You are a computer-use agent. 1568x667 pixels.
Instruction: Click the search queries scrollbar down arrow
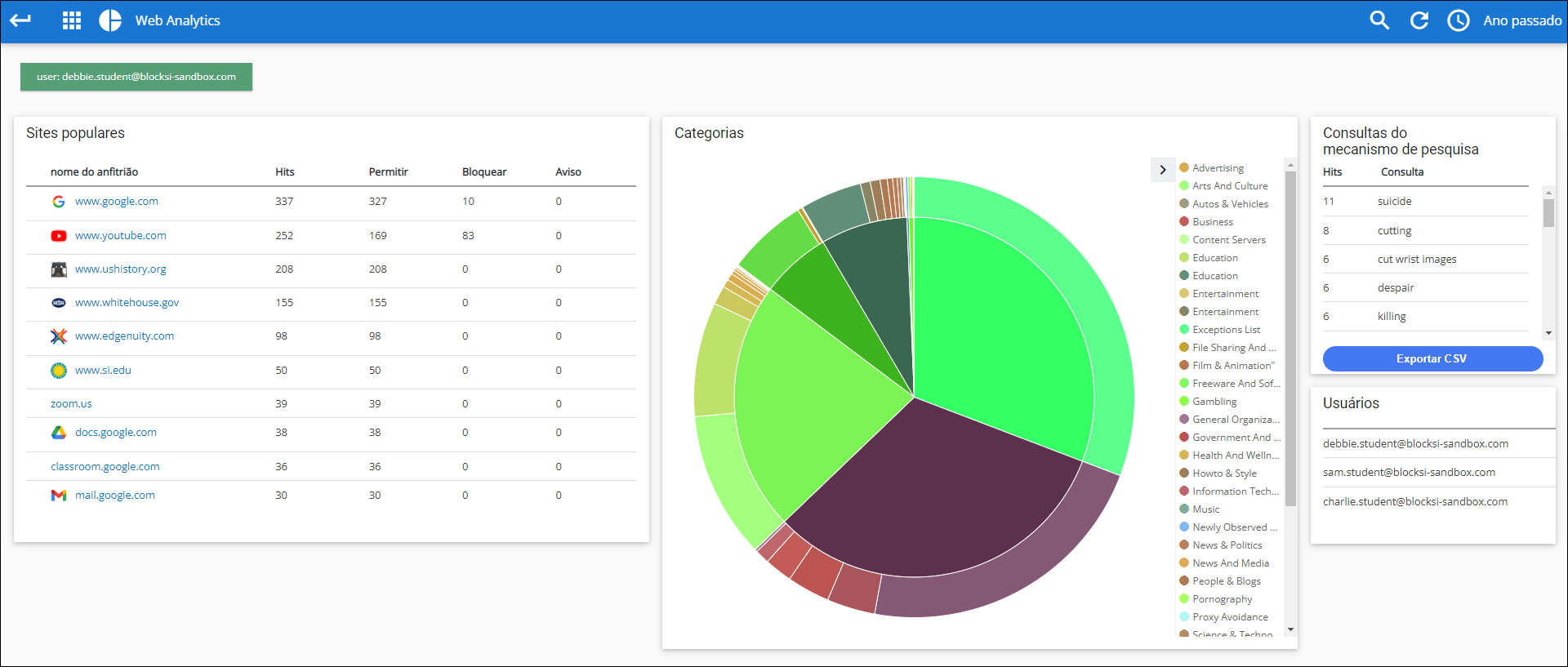pyautogui.click(x=1548, y=333)
